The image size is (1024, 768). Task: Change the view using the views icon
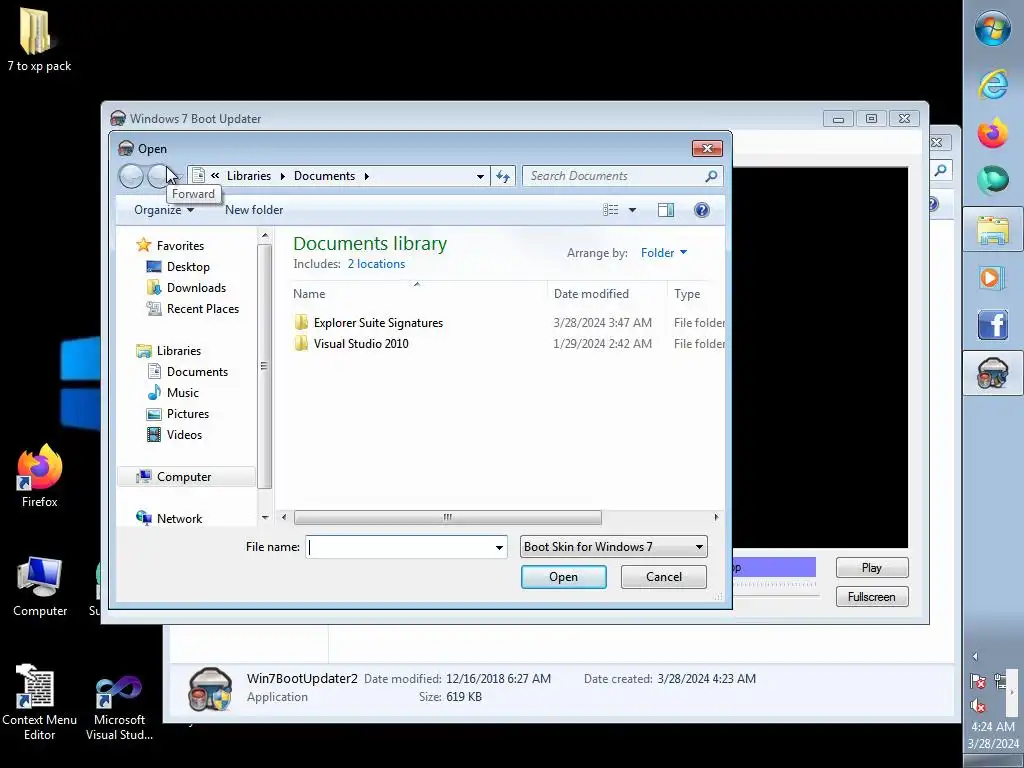coord(611,210)
